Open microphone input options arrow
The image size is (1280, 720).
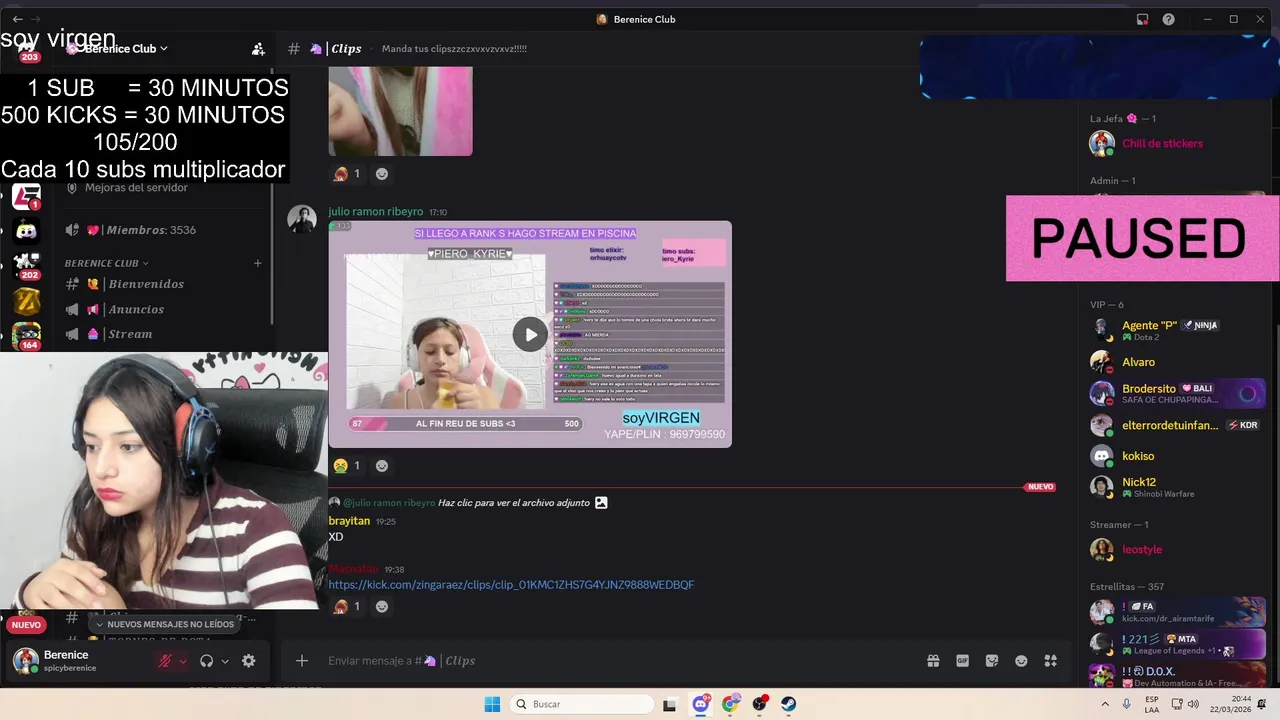[183, 661]
